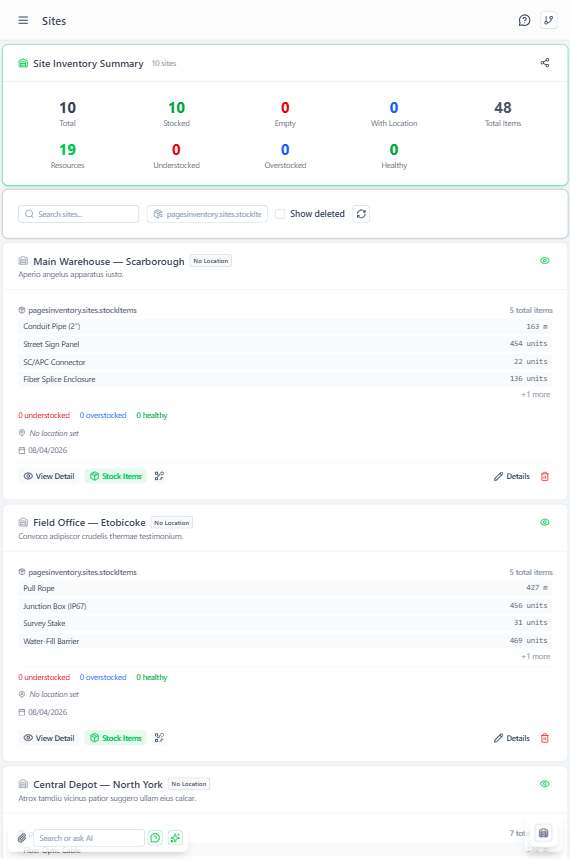Click 0 understocked on Main Warehouse card

(44, 415)
